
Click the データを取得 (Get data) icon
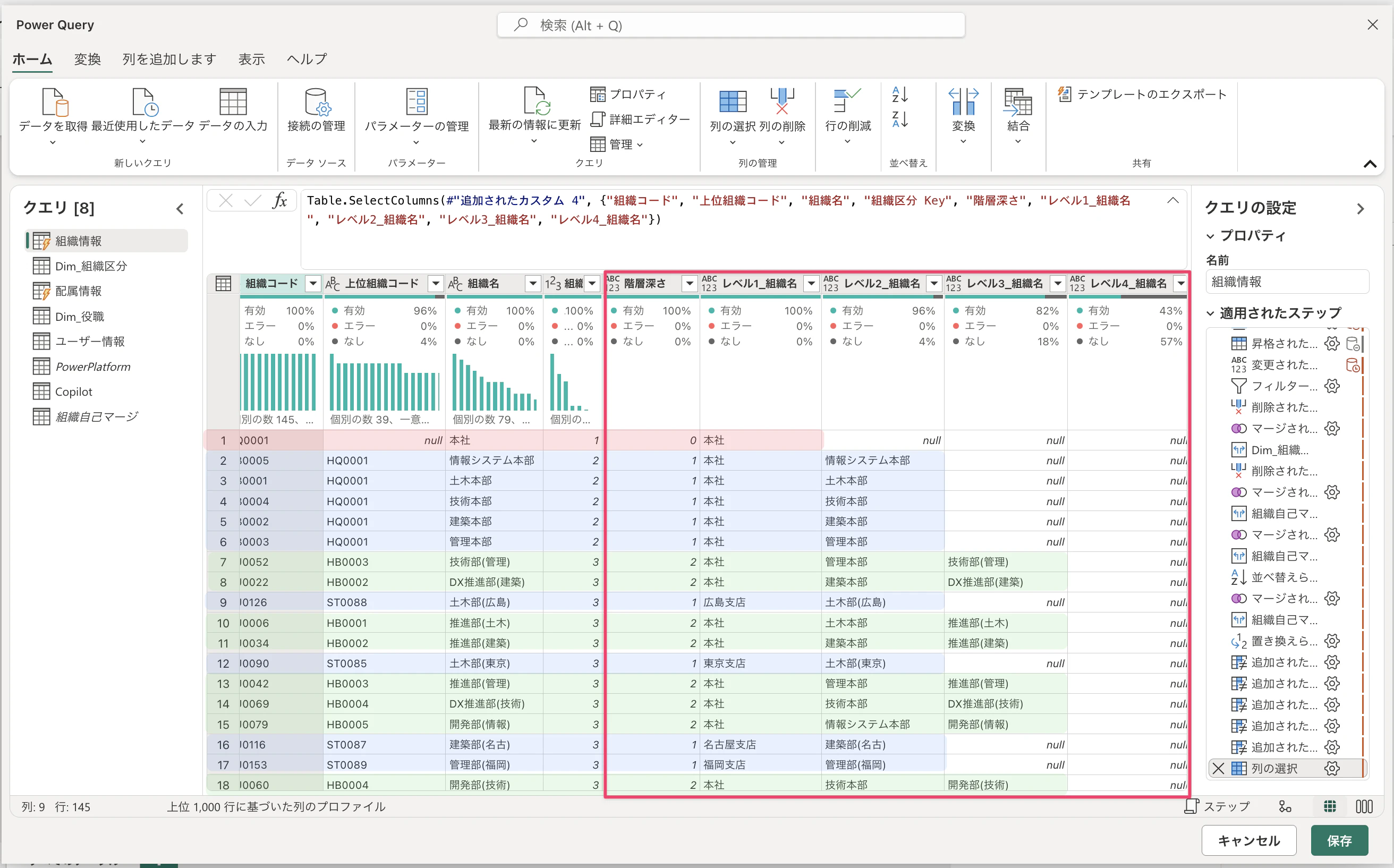tap(55, 102)
